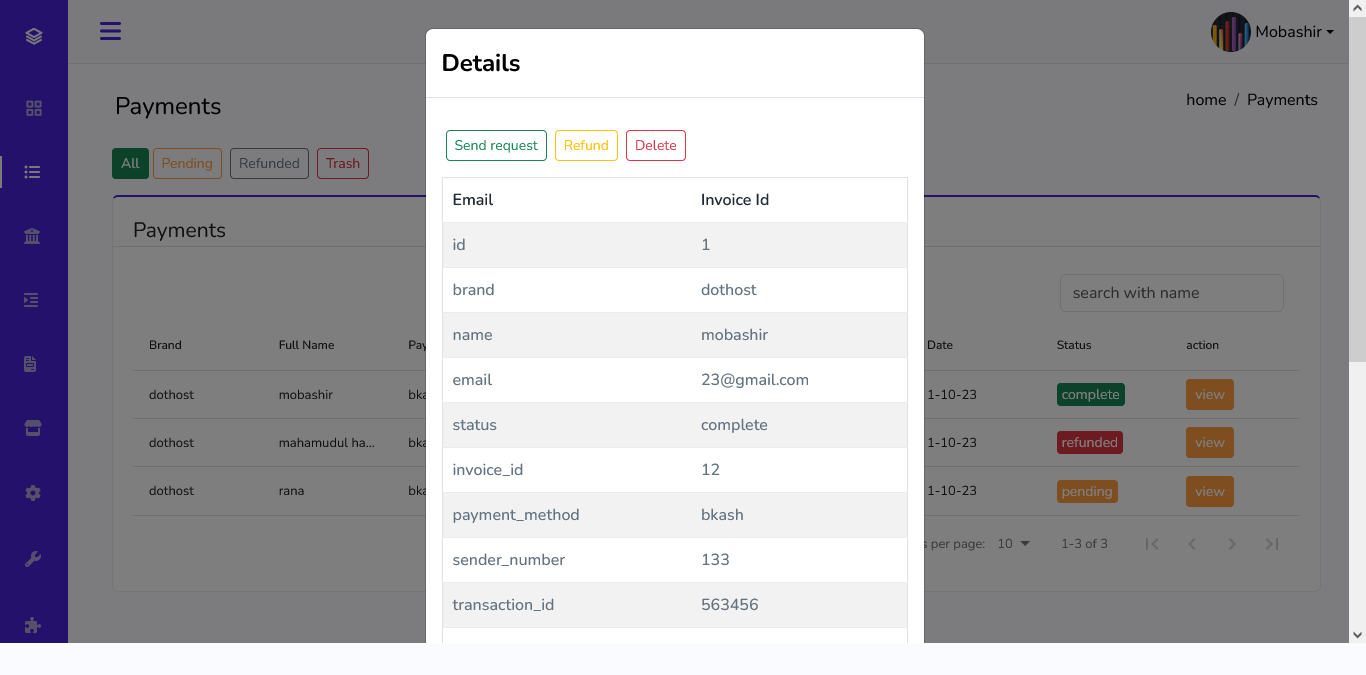The height and width of the screenshot is (675, 1366).
Task: Click the wrench tool icon in sidebar
Action: (33, 557)
